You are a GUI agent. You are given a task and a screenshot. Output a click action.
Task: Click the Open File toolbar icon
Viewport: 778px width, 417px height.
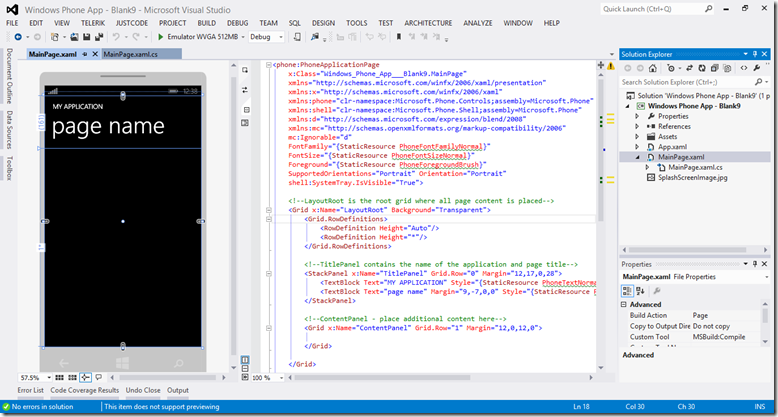pos(74,37)
